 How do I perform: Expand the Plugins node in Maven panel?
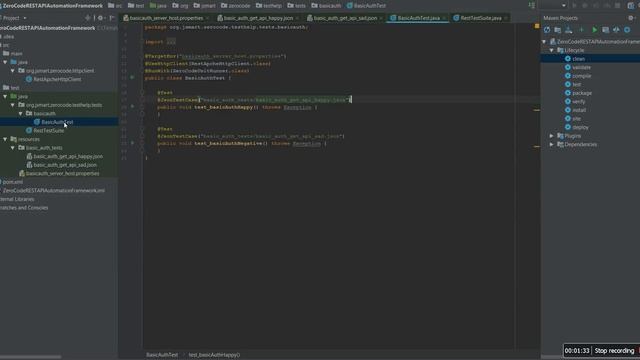click(x=552, y=136)
